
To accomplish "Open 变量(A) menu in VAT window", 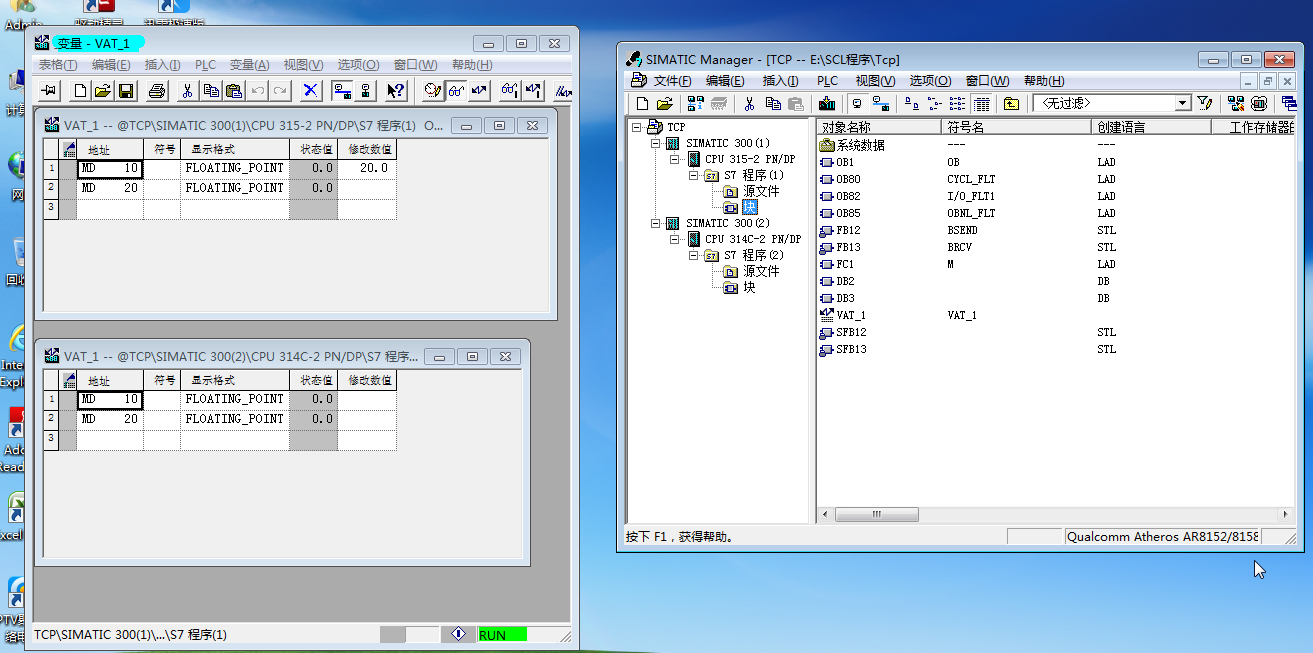I will [249, 65].
